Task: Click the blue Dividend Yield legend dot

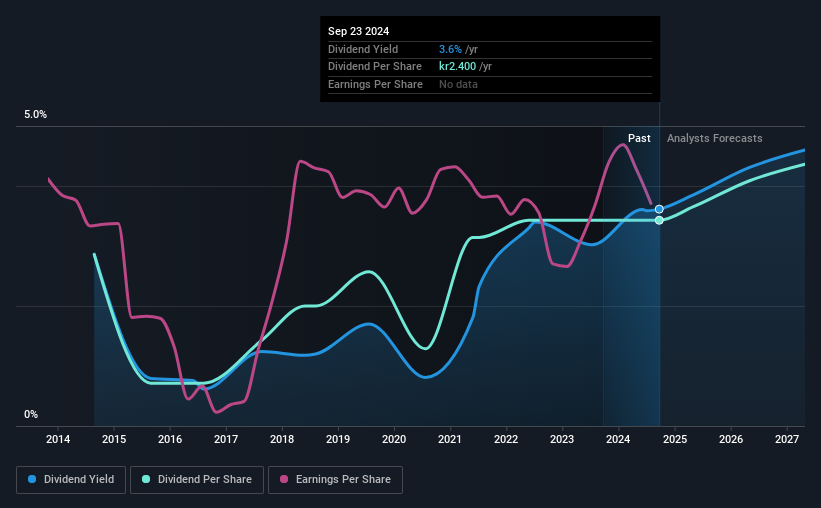Action: pos(32,479)
